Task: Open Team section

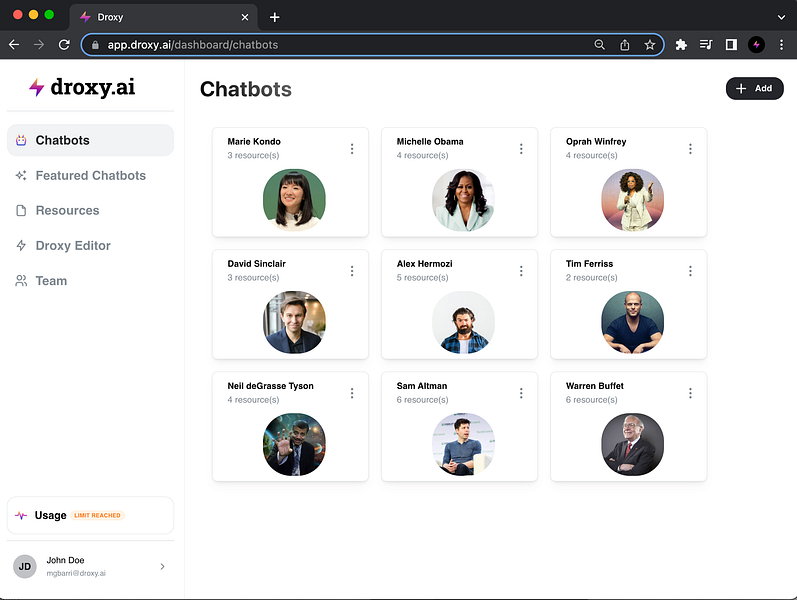Action: tap(90, 281)
